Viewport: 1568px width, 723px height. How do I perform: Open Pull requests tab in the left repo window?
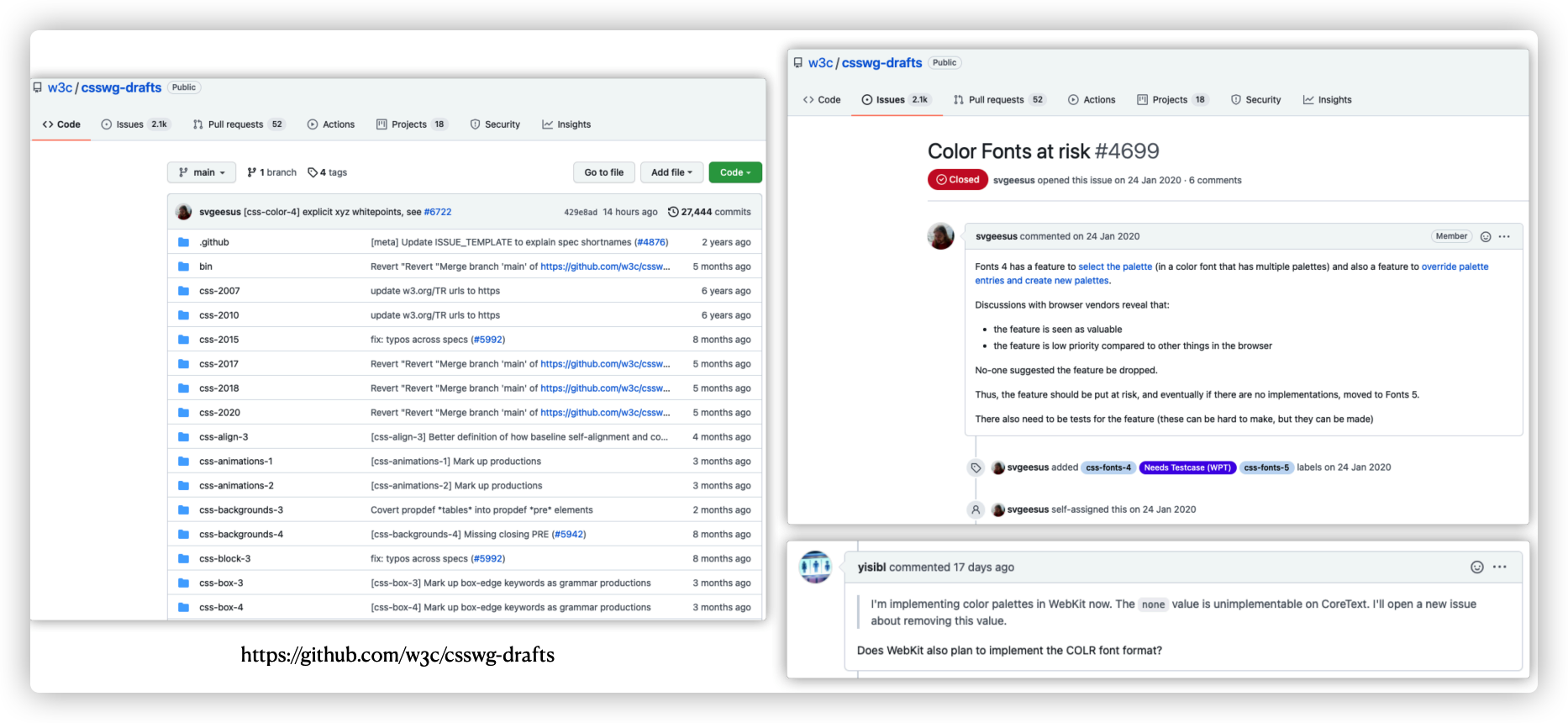(x=239, y=124)
